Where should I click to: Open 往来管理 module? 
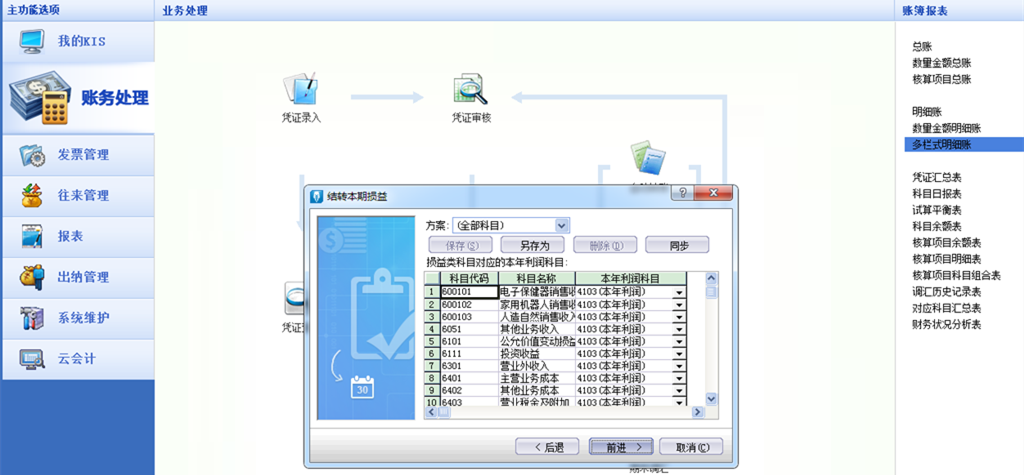coord(78,196)
